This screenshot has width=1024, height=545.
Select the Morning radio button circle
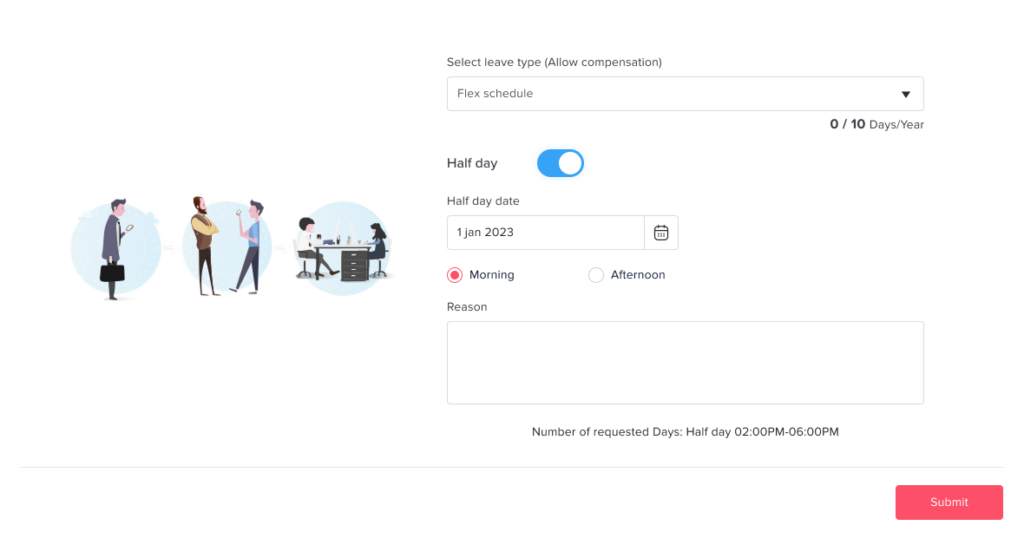pyautogui.click(x=455, y=275)
